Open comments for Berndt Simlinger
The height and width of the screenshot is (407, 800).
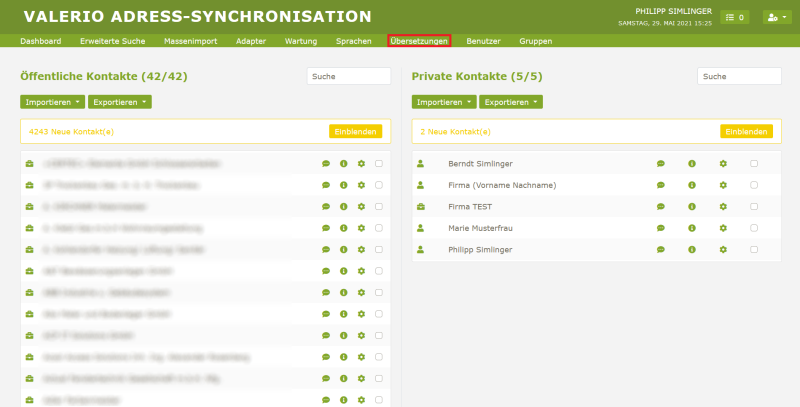point(661,164)
